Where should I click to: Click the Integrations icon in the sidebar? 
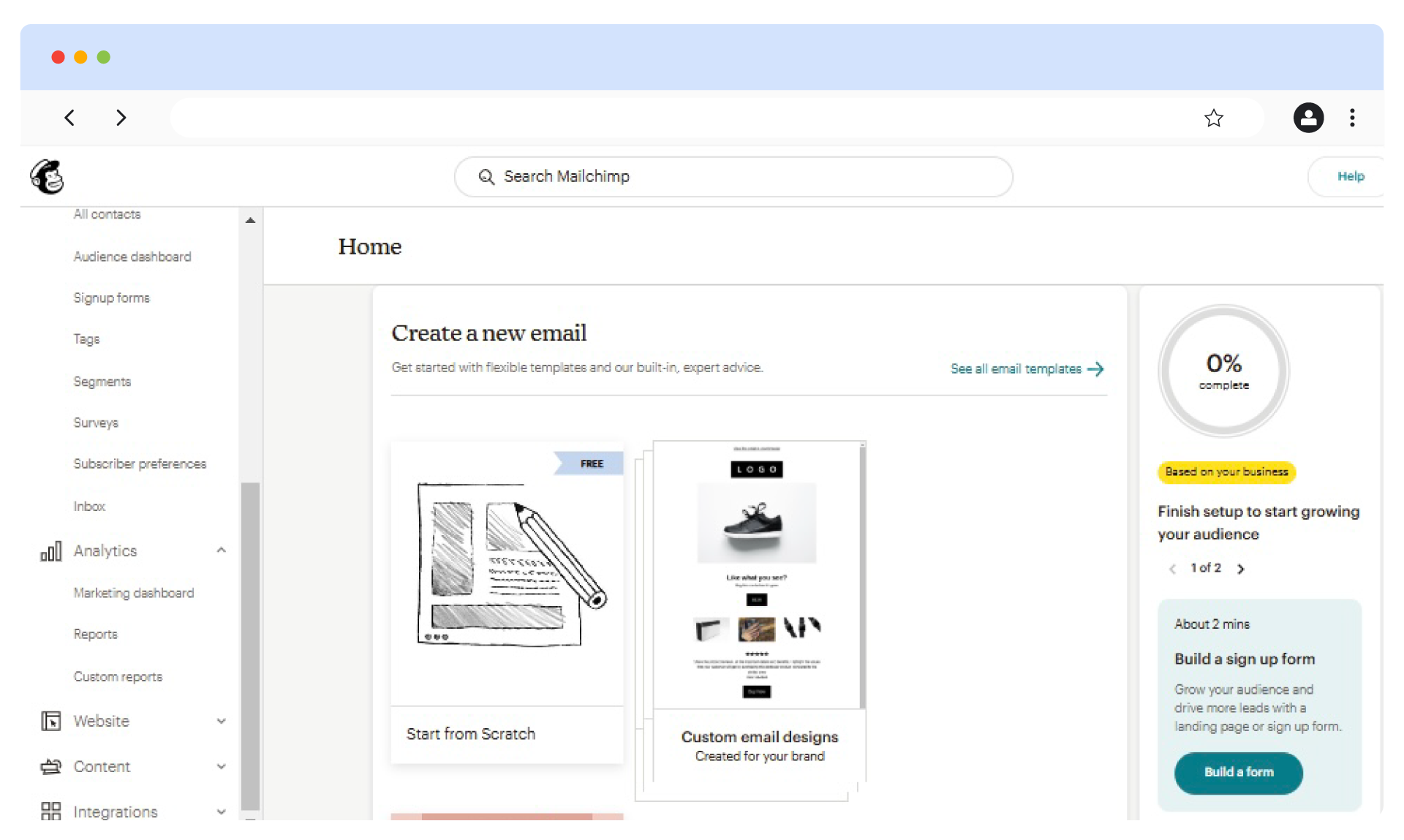50,811
